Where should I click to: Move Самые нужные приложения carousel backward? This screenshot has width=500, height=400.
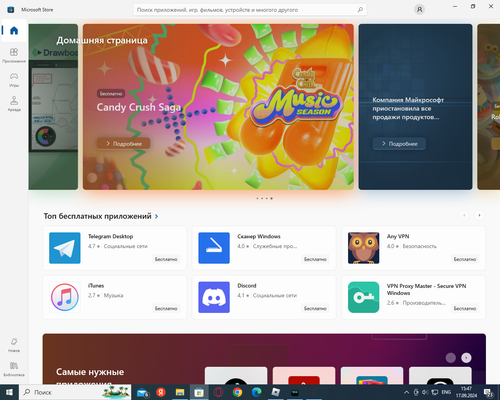451,358
